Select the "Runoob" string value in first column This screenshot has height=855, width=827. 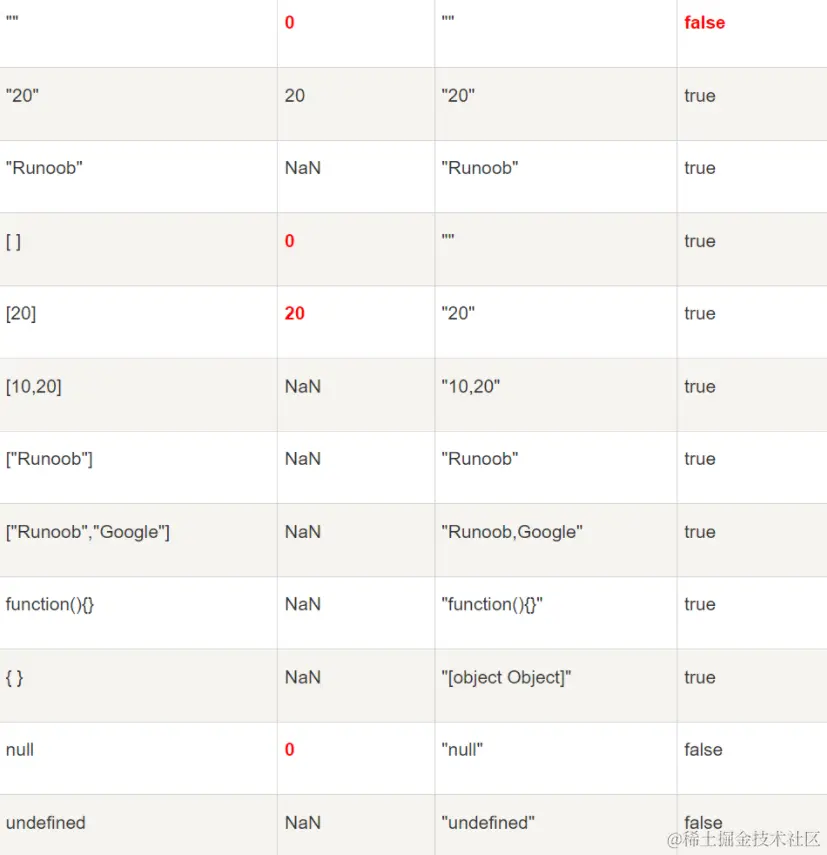click(44, 168)
